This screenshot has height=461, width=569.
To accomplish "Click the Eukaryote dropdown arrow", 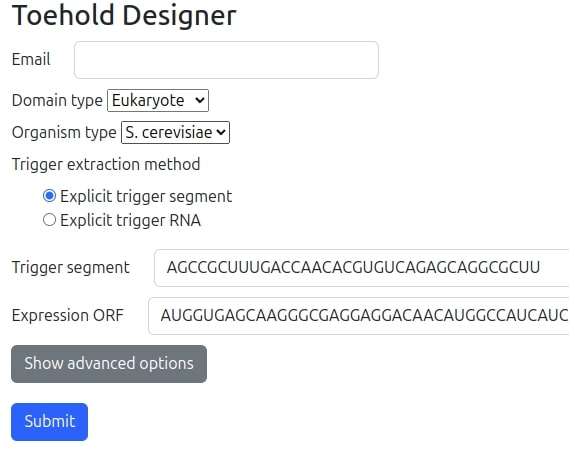I will tap(200, 100).
